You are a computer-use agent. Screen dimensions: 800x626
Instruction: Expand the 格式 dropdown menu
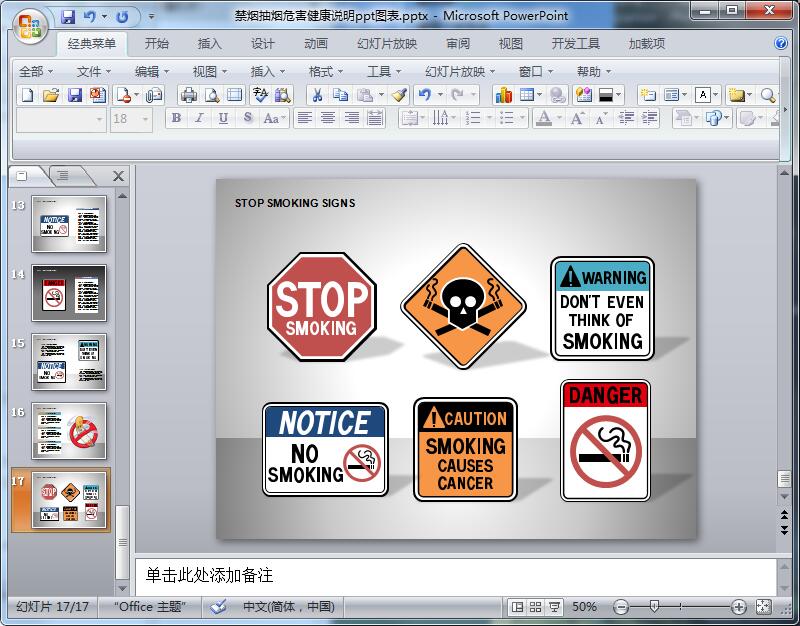pyautogui.click(x=326, y=71)
